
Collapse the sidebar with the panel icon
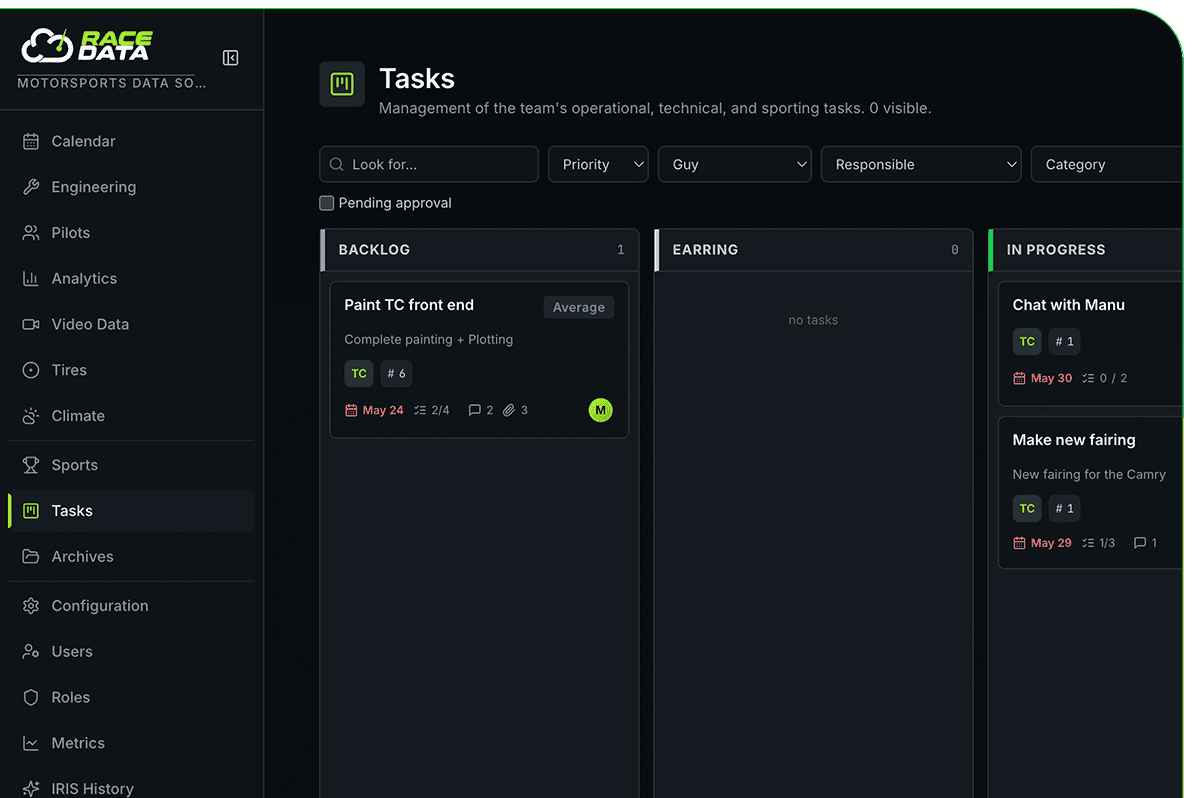230,58
